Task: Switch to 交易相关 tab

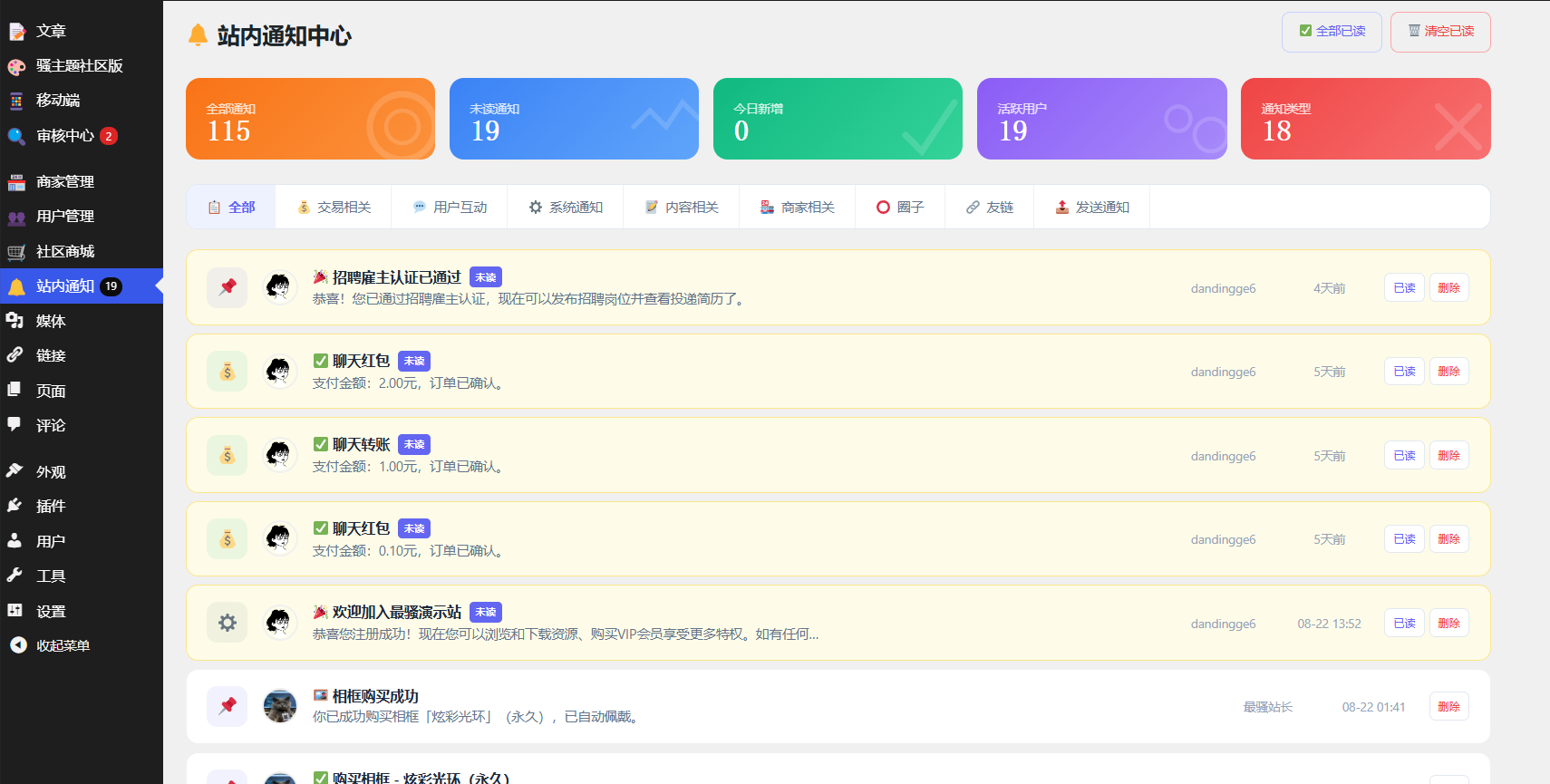Action: (x=334, y=208)
